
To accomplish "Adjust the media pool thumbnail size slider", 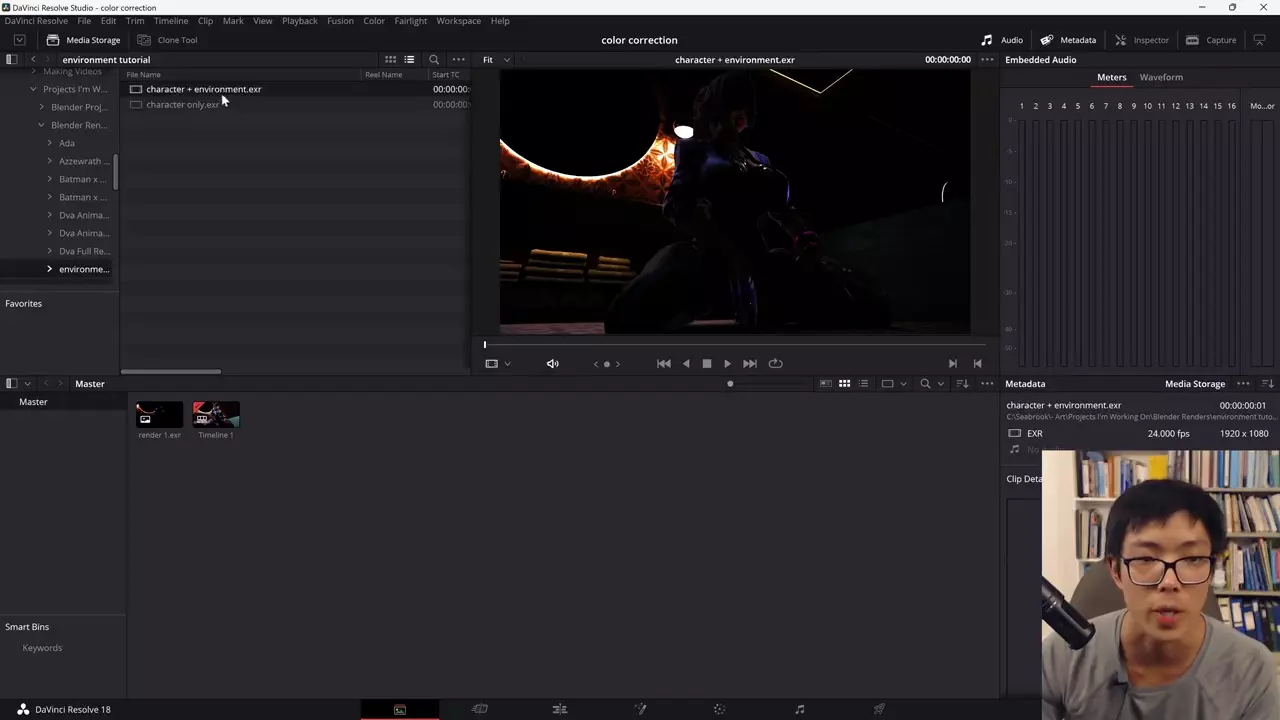I will tap(730, 384).
